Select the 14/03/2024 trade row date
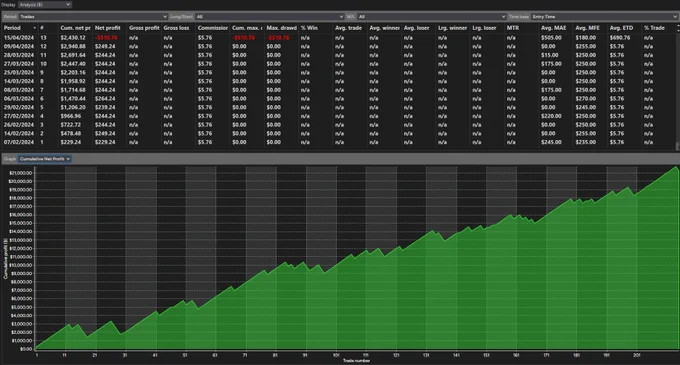 coord(19,81)
